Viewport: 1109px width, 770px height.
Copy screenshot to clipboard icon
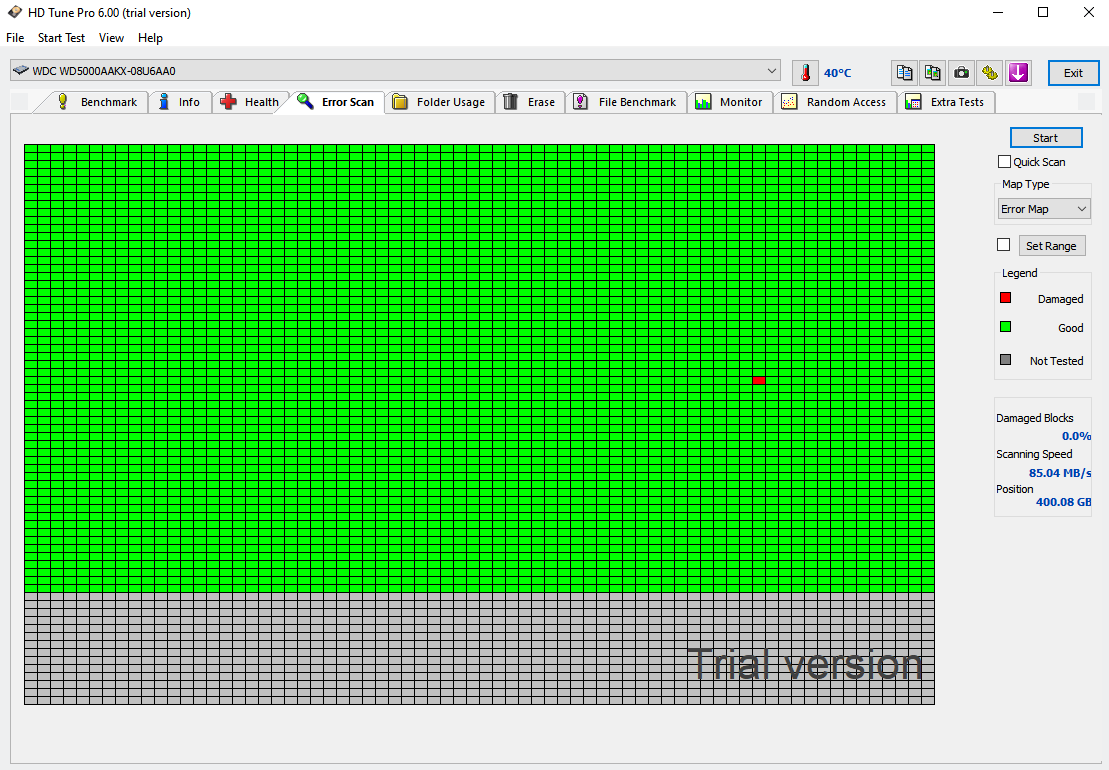click(933, 73)
